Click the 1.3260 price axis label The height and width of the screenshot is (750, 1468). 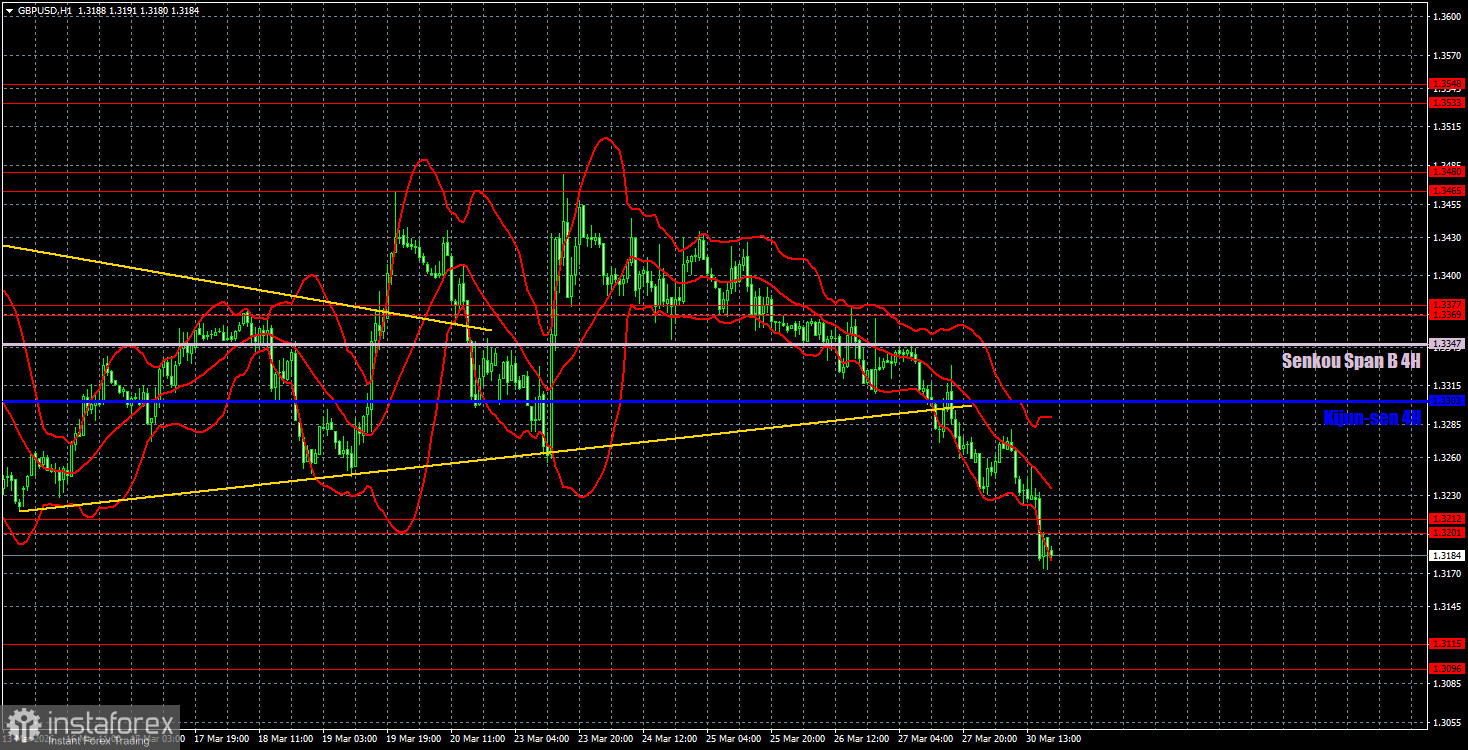point(1447,458)
